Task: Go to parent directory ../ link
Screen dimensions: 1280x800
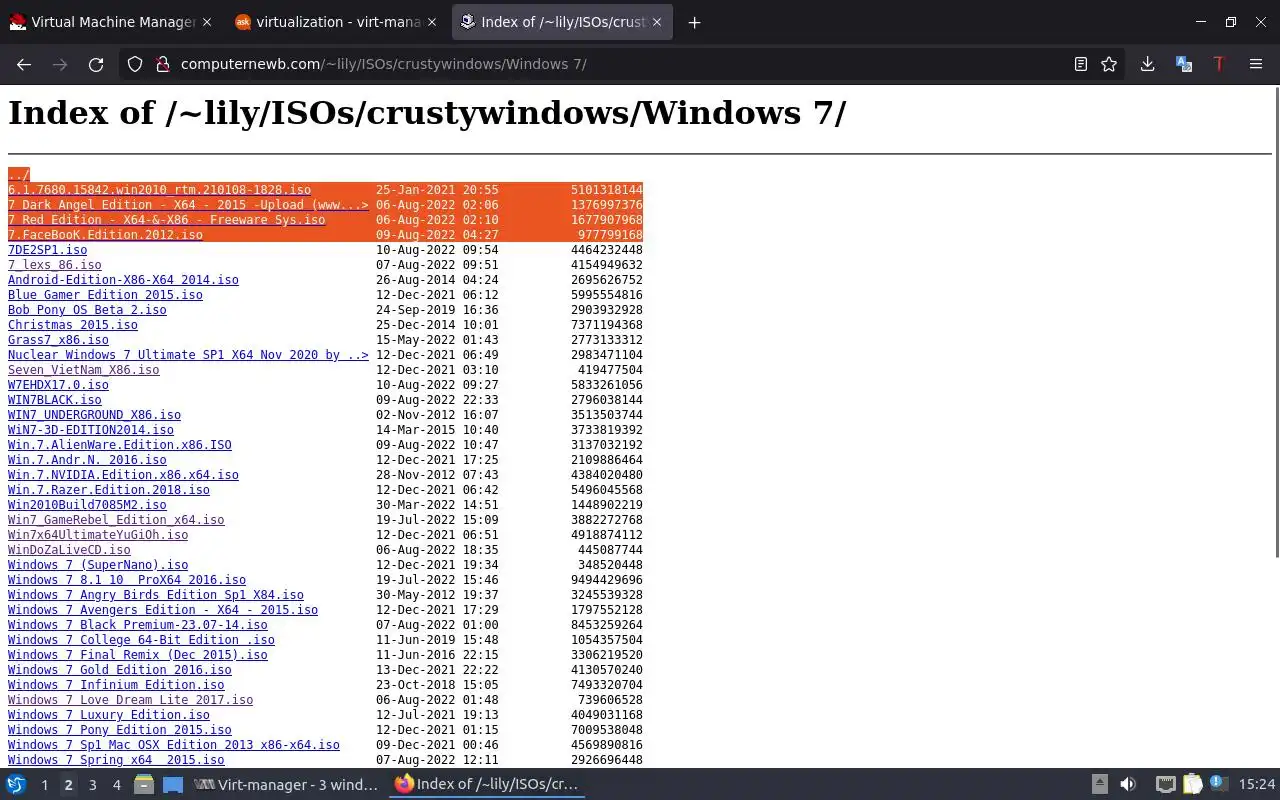Action: coord(19,175)
